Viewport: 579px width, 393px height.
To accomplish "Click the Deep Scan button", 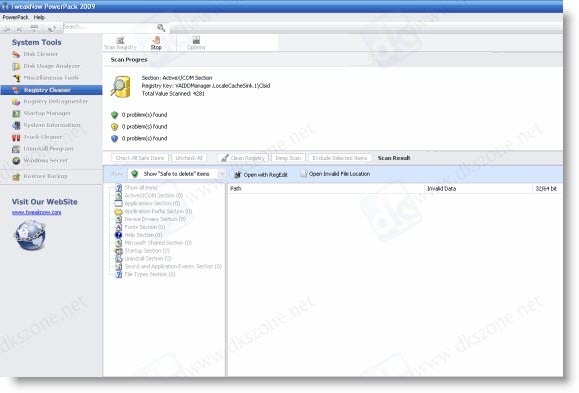I will pos(288,158).
